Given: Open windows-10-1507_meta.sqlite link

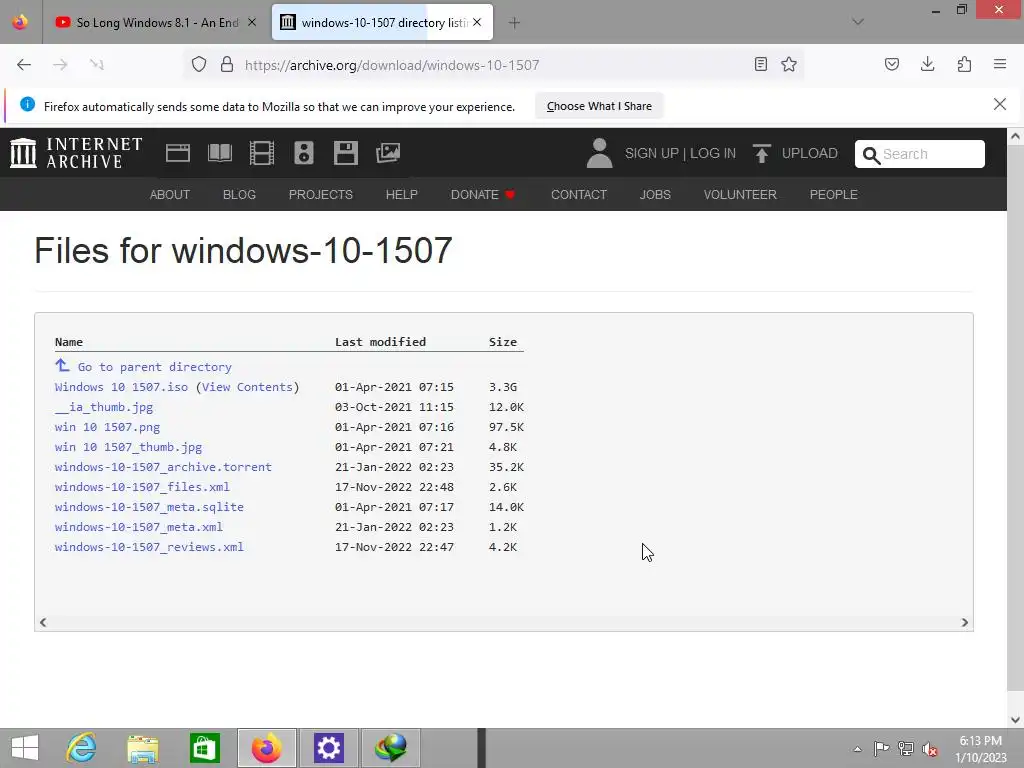Looking at the screenshot, I should [149, 507].
